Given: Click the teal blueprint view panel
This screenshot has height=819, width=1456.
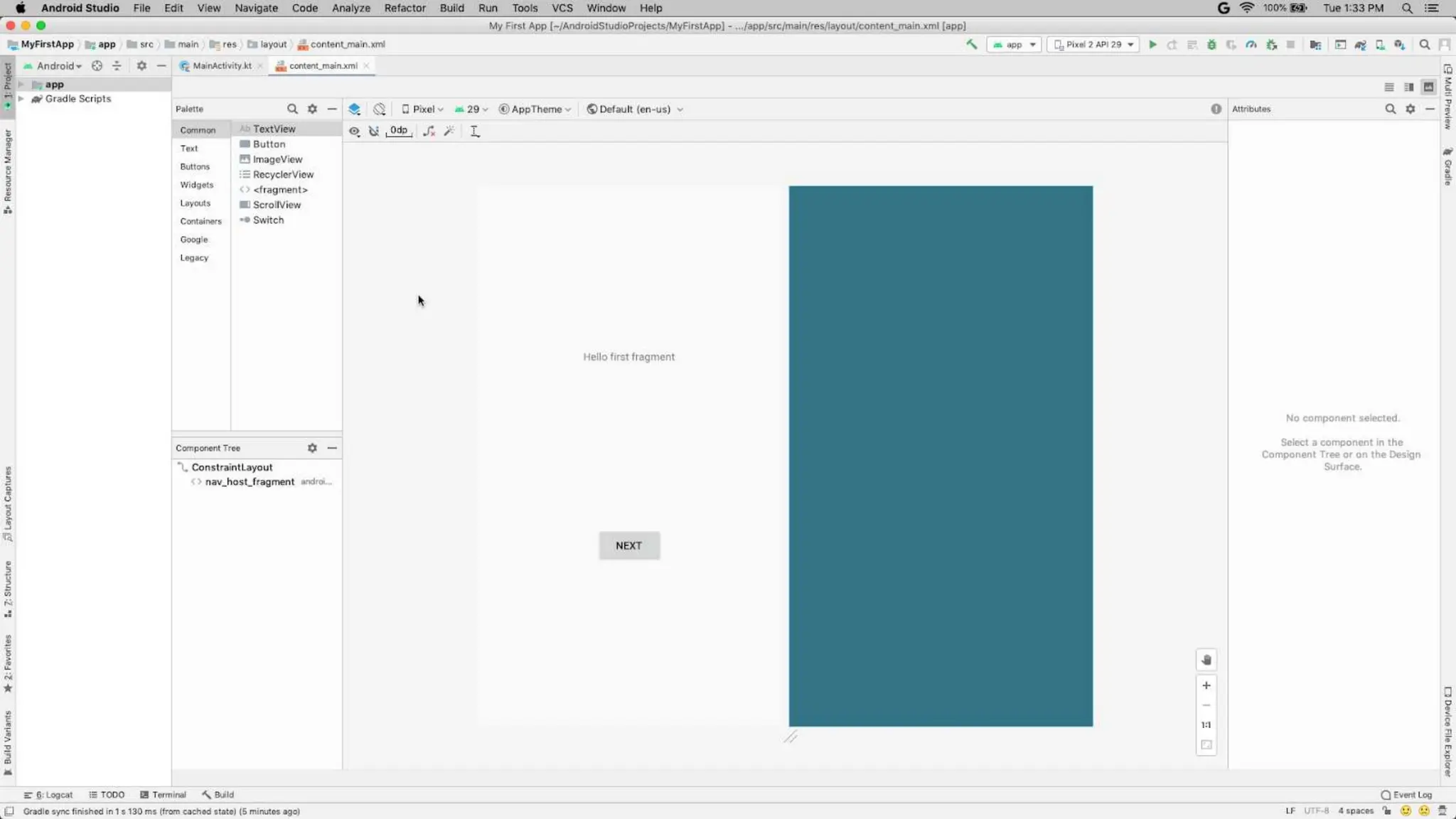Looking at the screenshot, I should point(940,456).
